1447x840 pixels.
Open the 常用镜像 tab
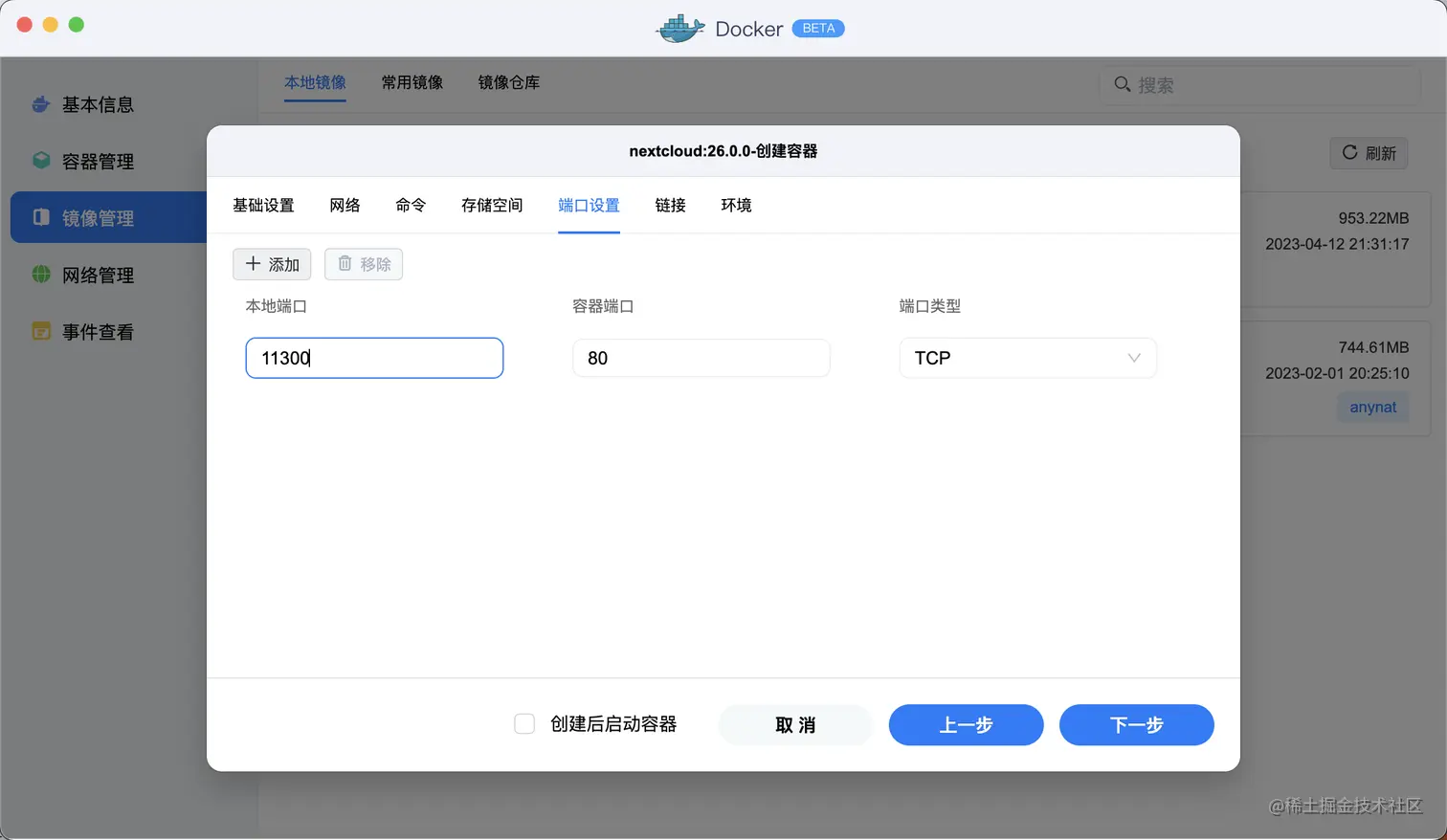(412, 82)
